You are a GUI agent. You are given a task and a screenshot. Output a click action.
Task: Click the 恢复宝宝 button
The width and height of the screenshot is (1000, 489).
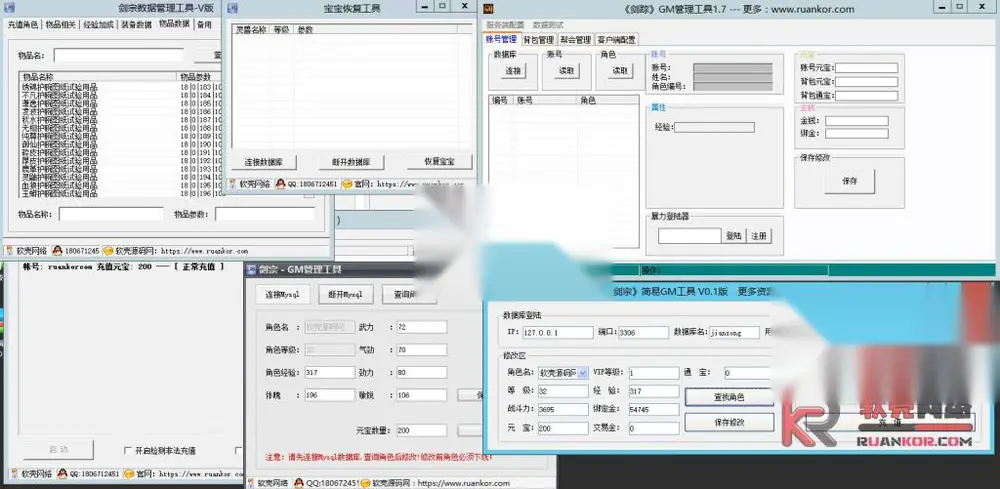point(439,161)
